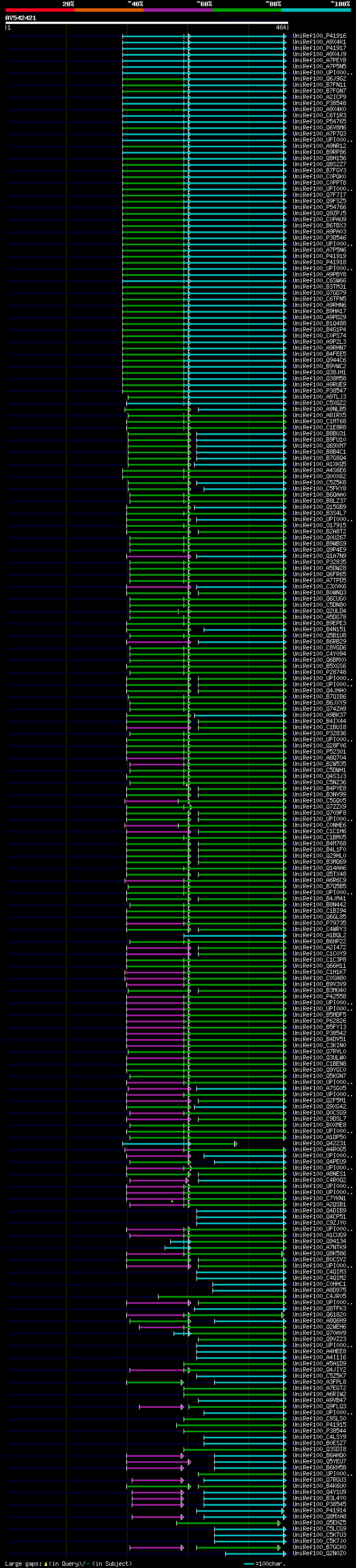
Task: Open the UniRef100_A7PEY8 hit
Action: coord(319,60)
